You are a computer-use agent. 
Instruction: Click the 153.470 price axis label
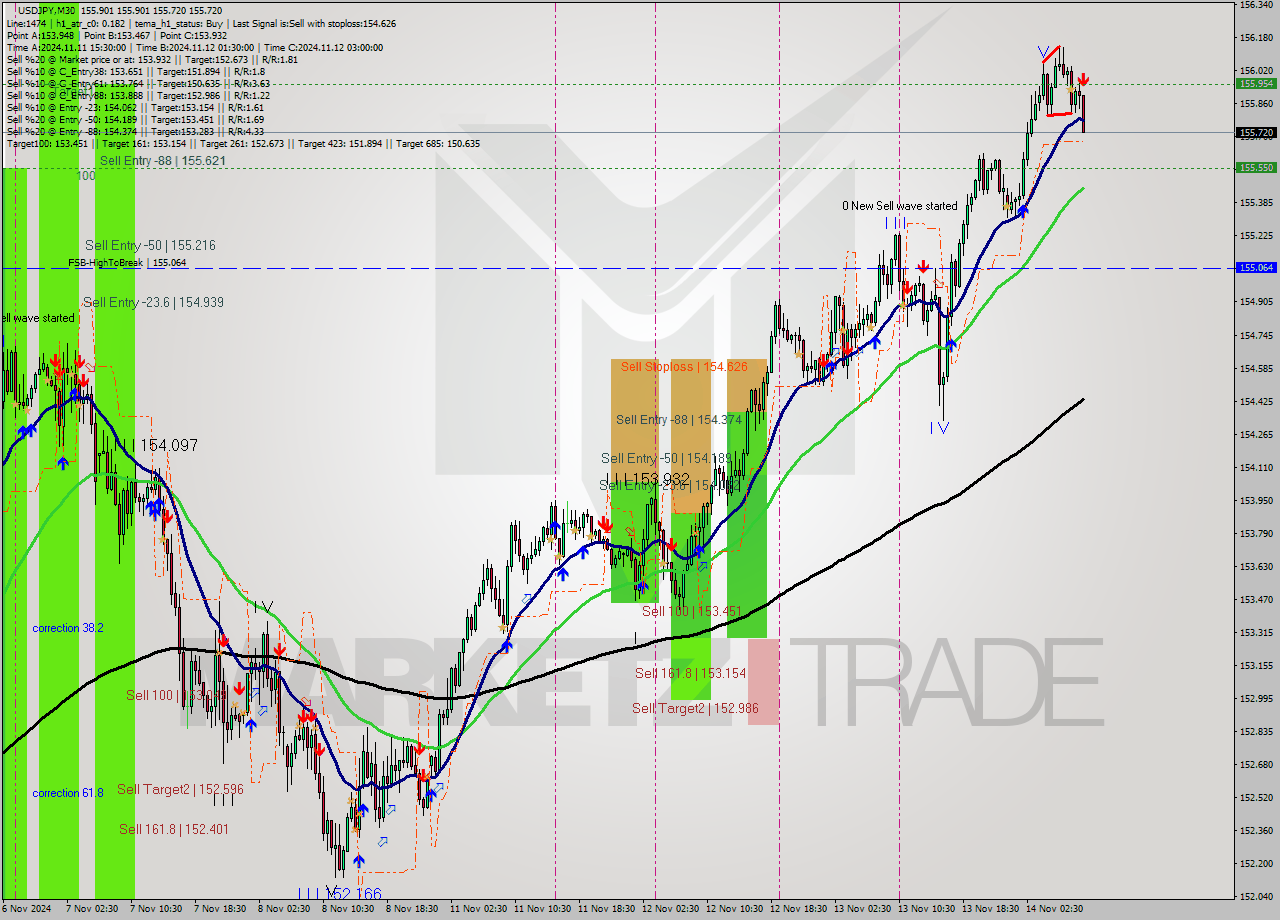(x=1256, y=599)
